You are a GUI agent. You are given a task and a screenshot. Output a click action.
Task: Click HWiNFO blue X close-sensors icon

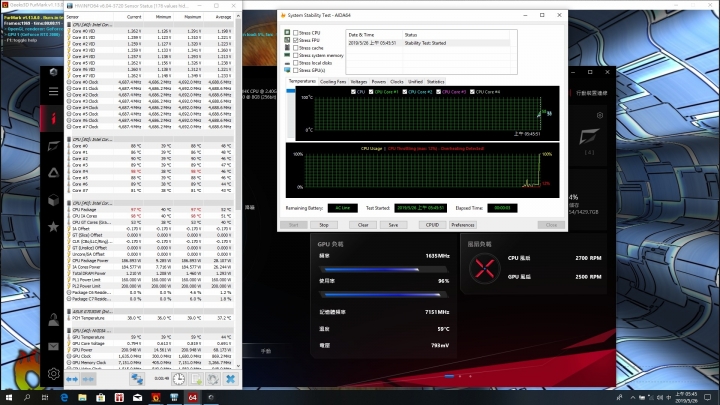click(231, 379)
